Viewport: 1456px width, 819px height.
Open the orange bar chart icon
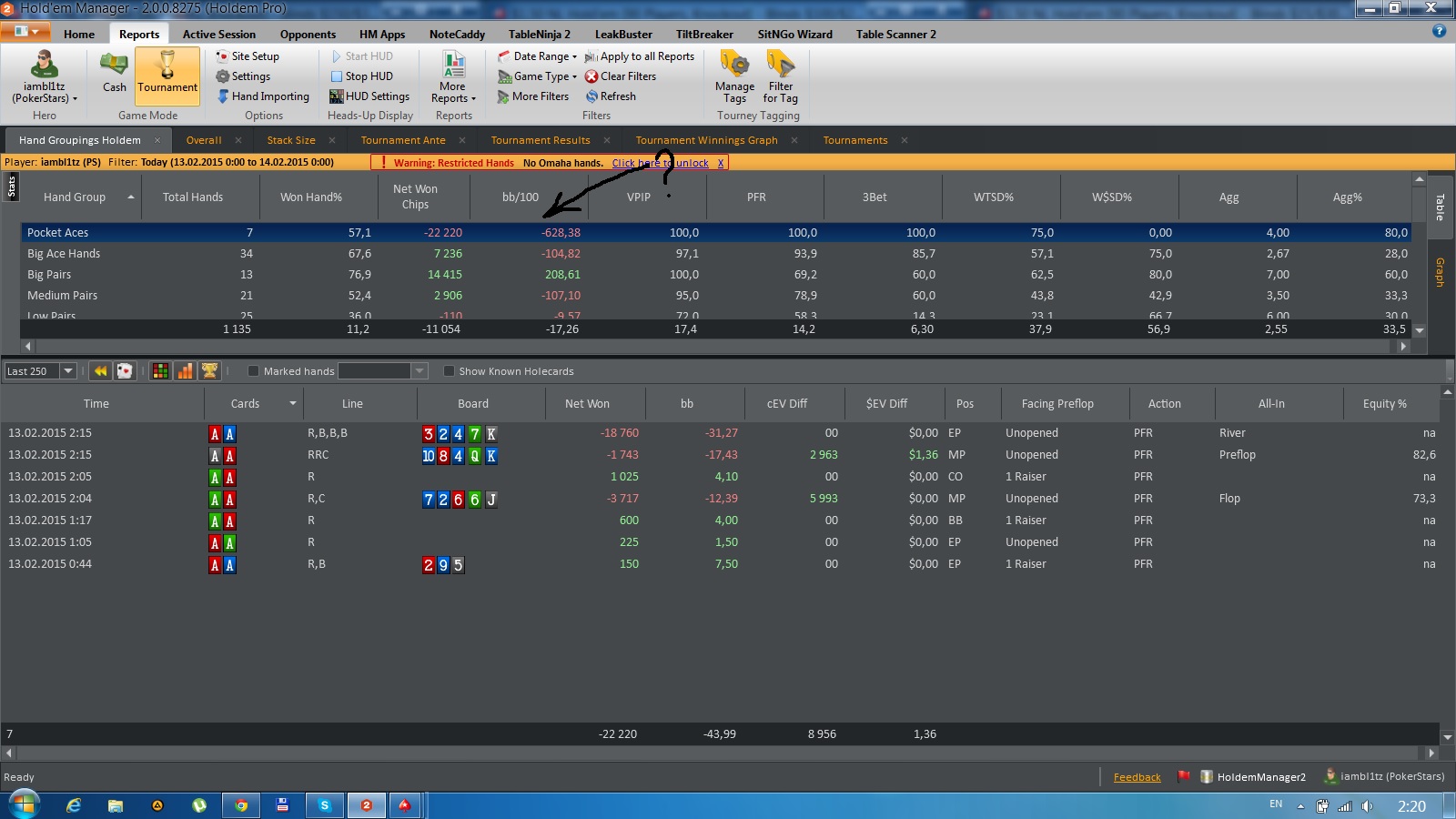point(185,371)
